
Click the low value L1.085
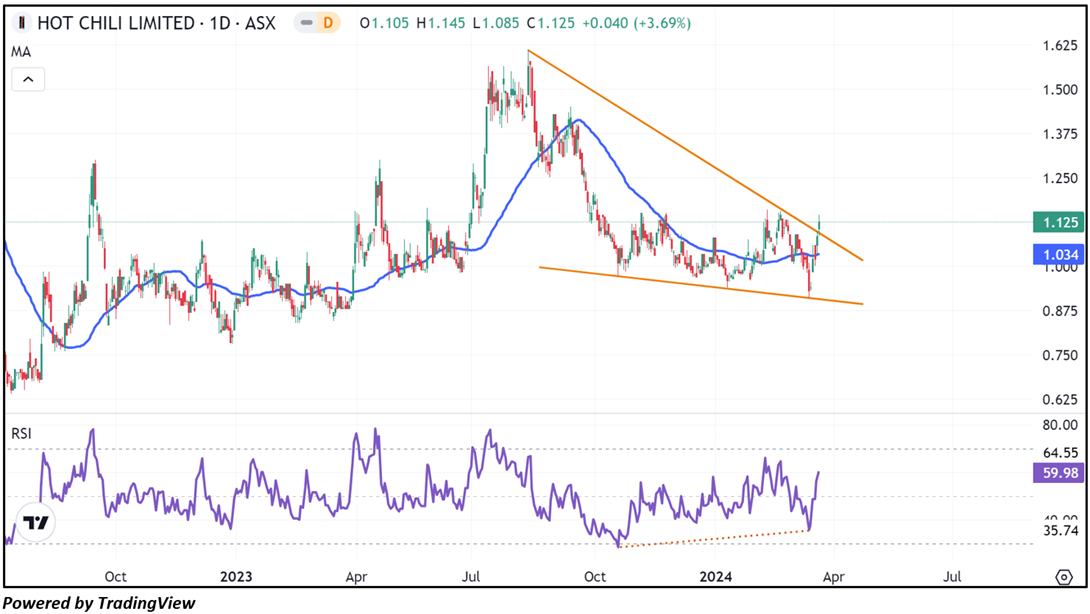pos(496,23)
